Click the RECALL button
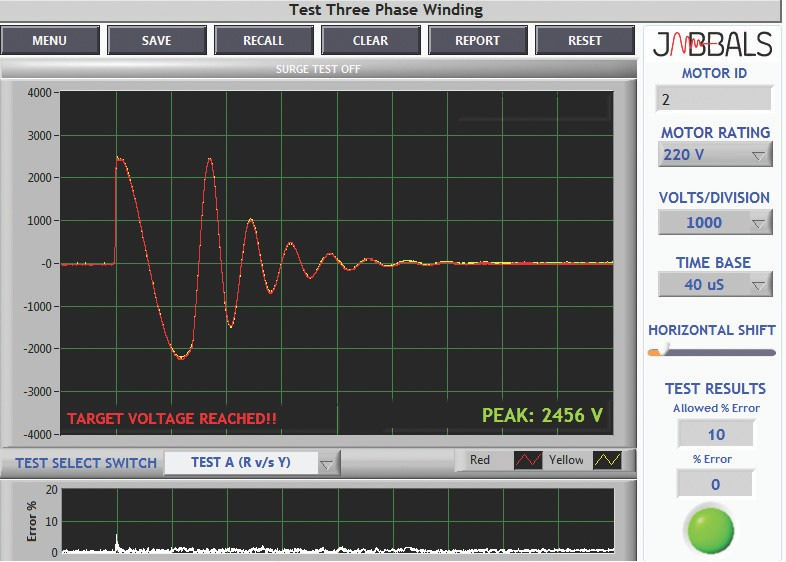The width and height of the screenshot is (786, 562). [x=264, y=41]
